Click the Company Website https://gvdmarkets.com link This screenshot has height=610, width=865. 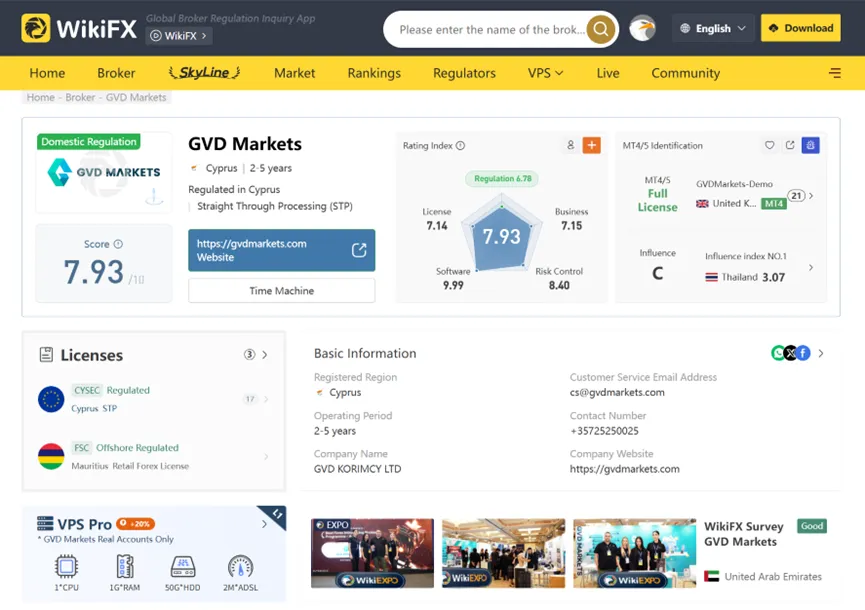coord(624,469)
